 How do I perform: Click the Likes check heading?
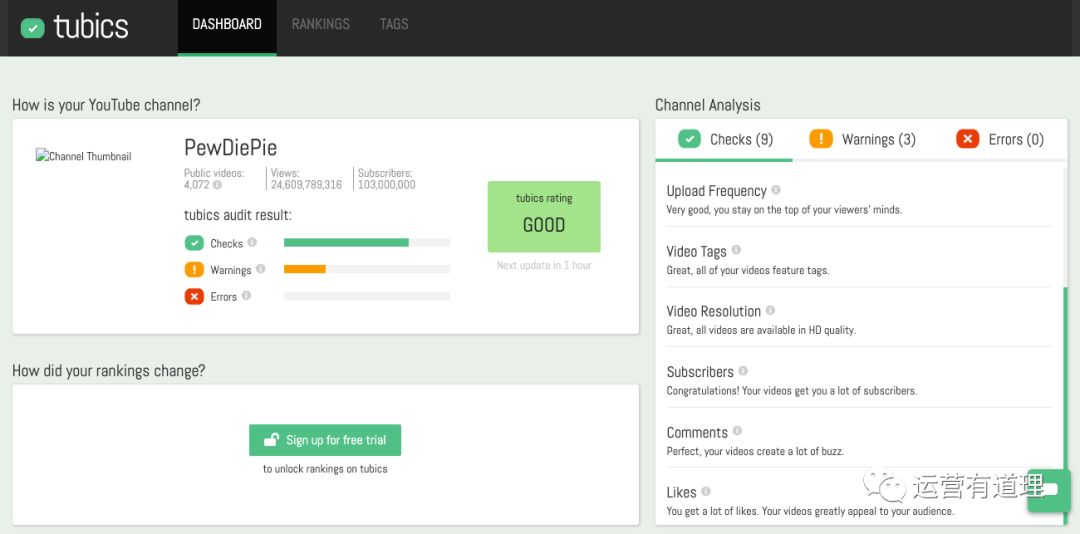pos(681,493)
